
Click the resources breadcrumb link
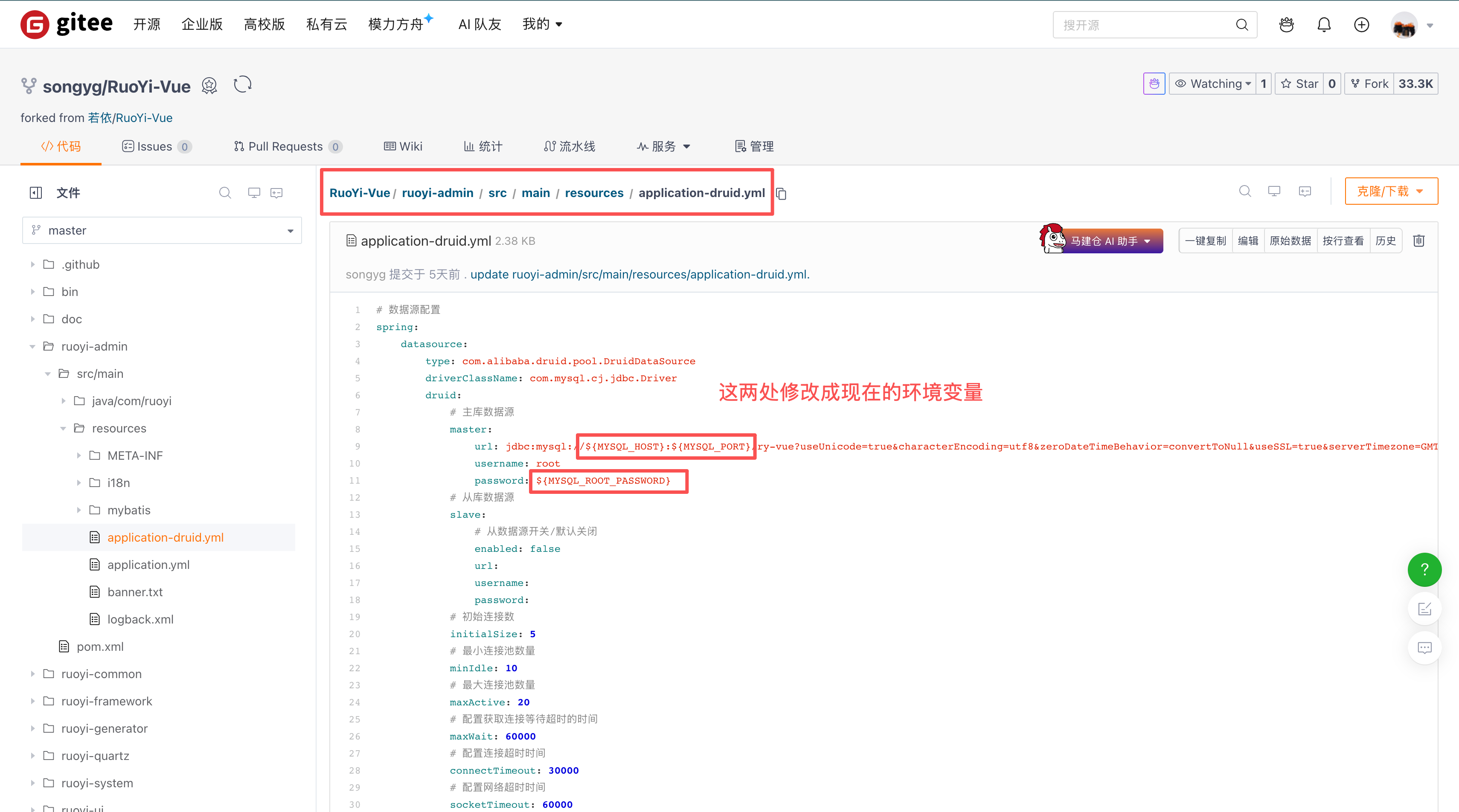click(593, 193)
